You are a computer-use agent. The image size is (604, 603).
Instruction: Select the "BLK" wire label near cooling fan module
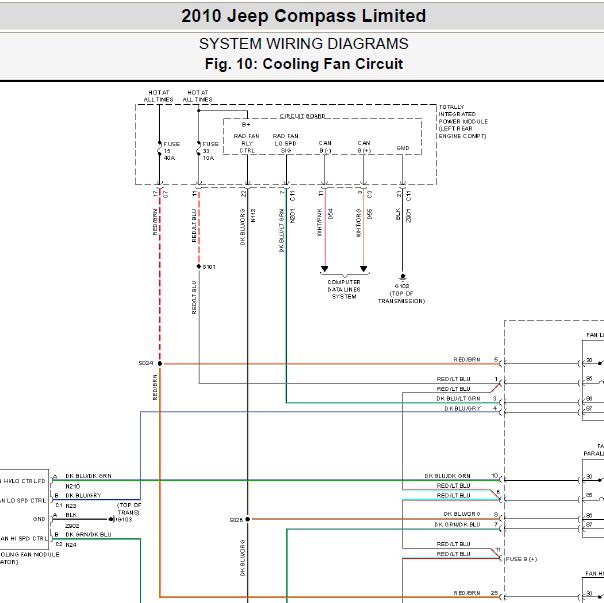[x=71, y=515]
